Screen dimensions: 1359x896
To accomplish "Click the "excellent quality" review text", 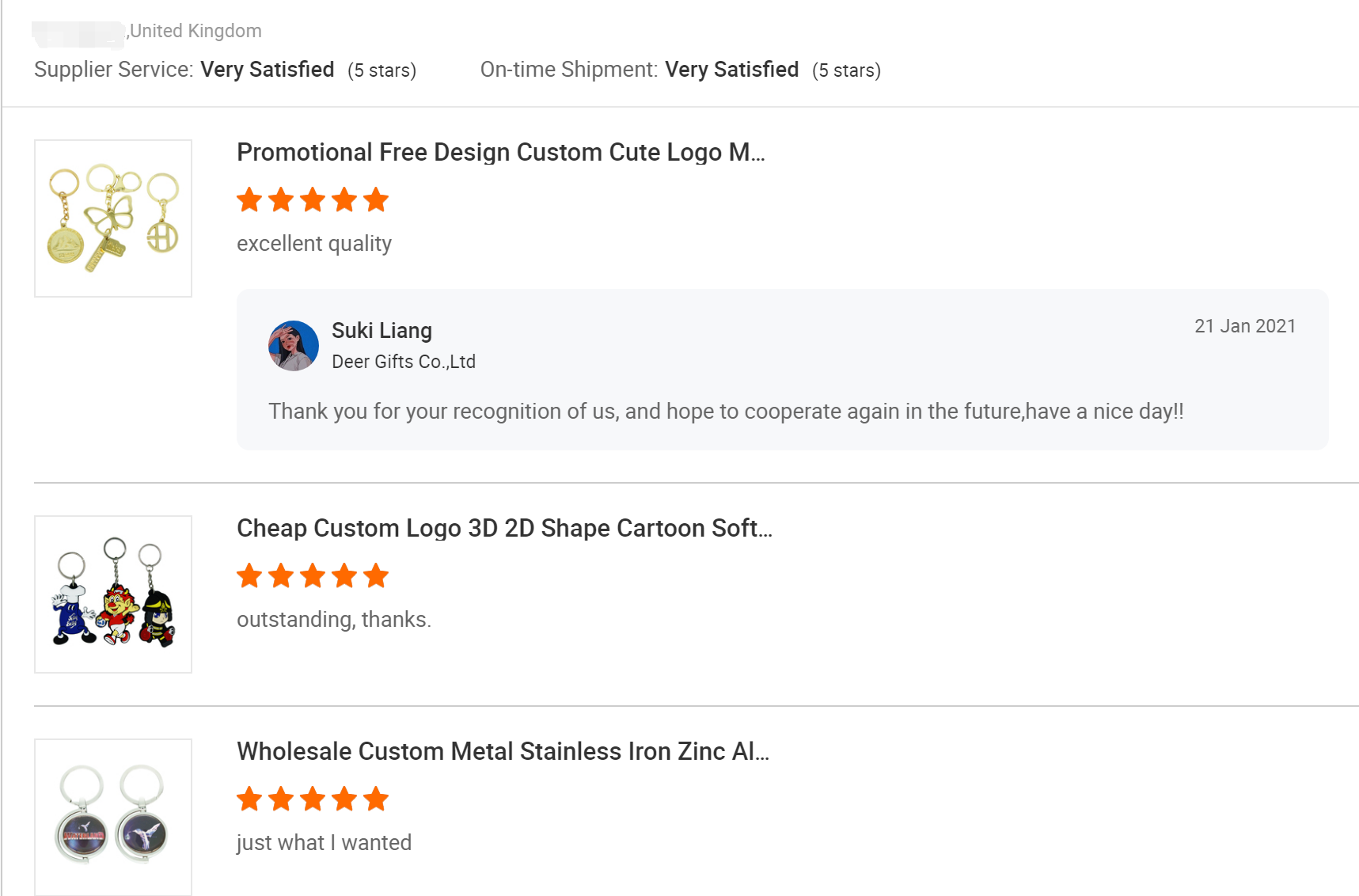I will (x=314, y=244).
